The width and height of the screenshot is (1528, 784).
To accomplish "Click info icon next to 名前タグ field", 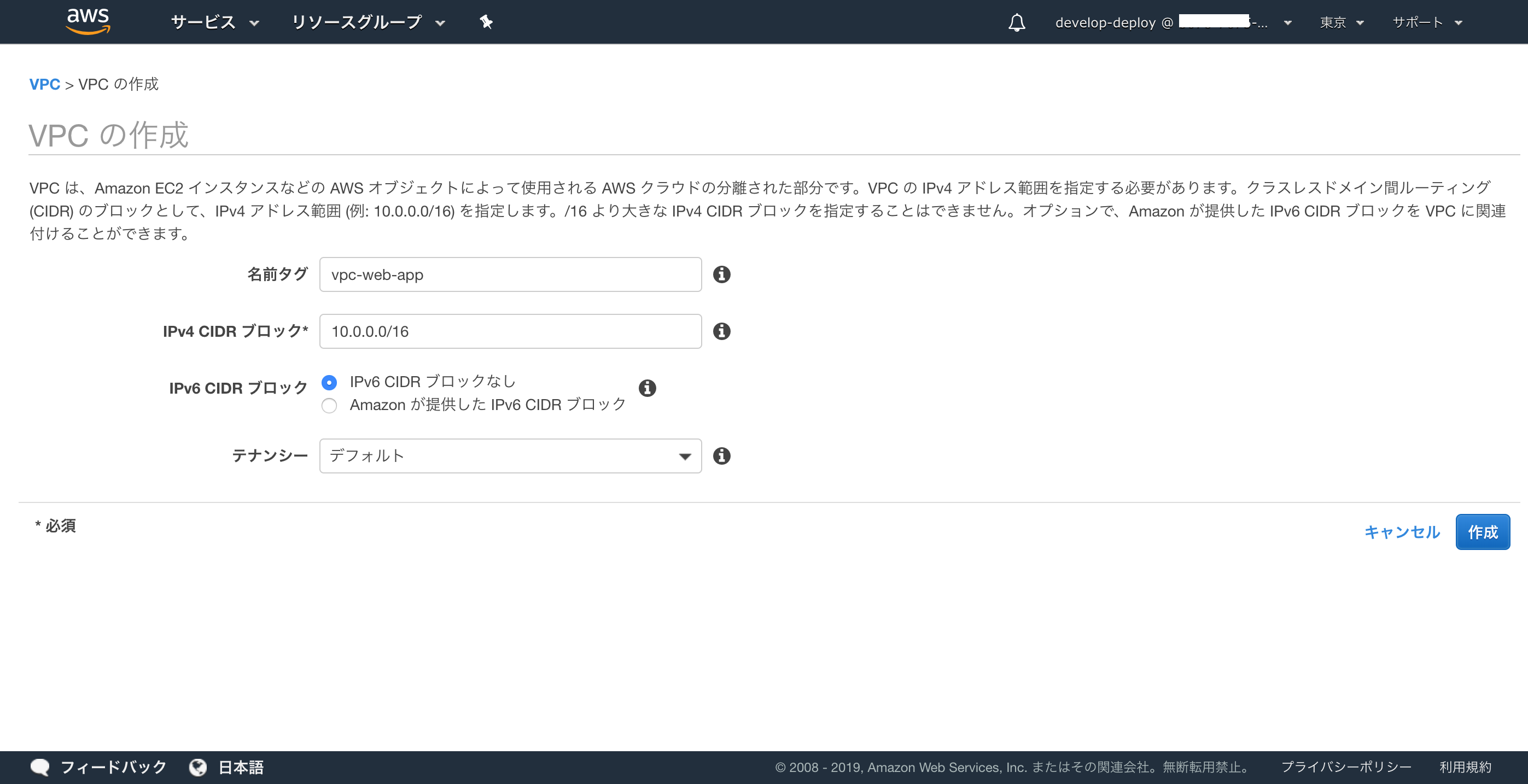I will [721, 274].
